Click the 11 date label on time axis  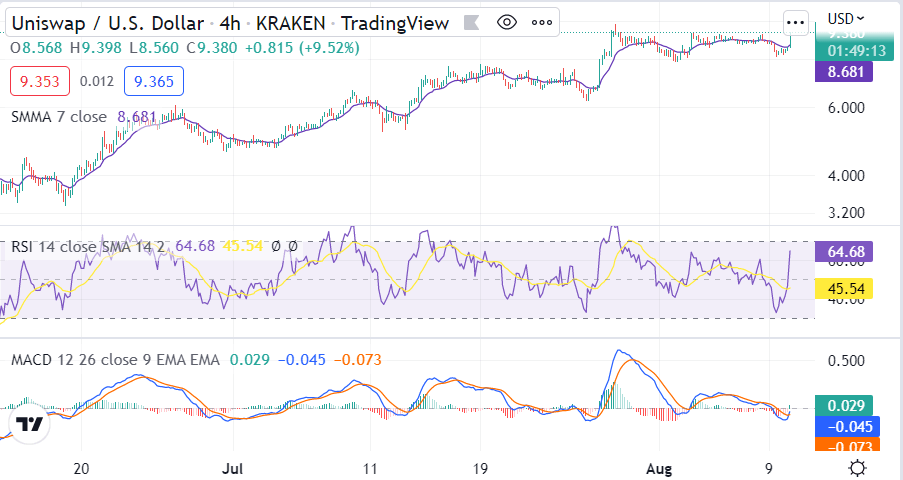click(x=370, y=468)
